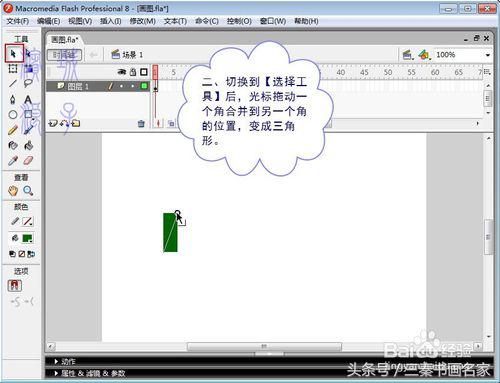Toggle visibility dot of 图层 1
The width and height of the screenshot is (500, 383).
pos(122,86)
